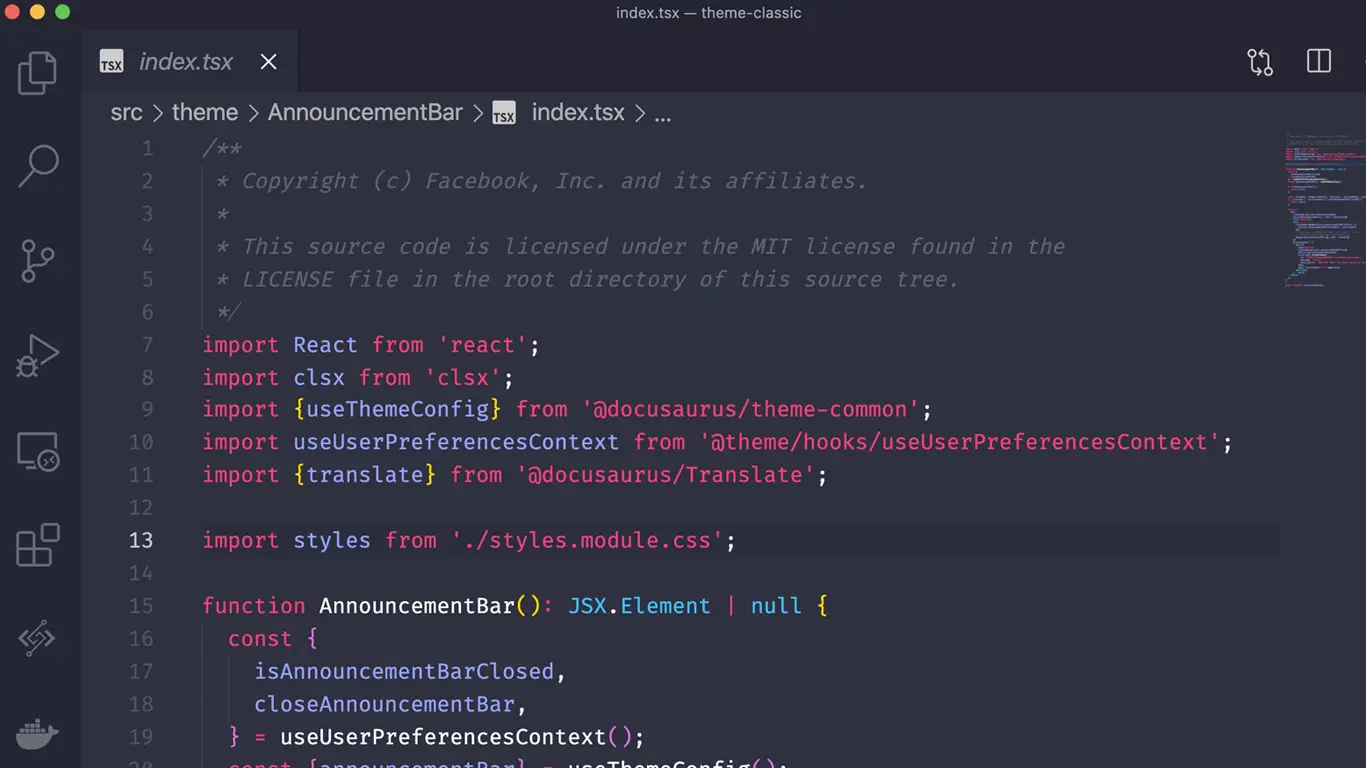The height and width of the screenshot is (768, 1366).
Task: Click the MIT license comment on line 4
Action: click(641, 247)
